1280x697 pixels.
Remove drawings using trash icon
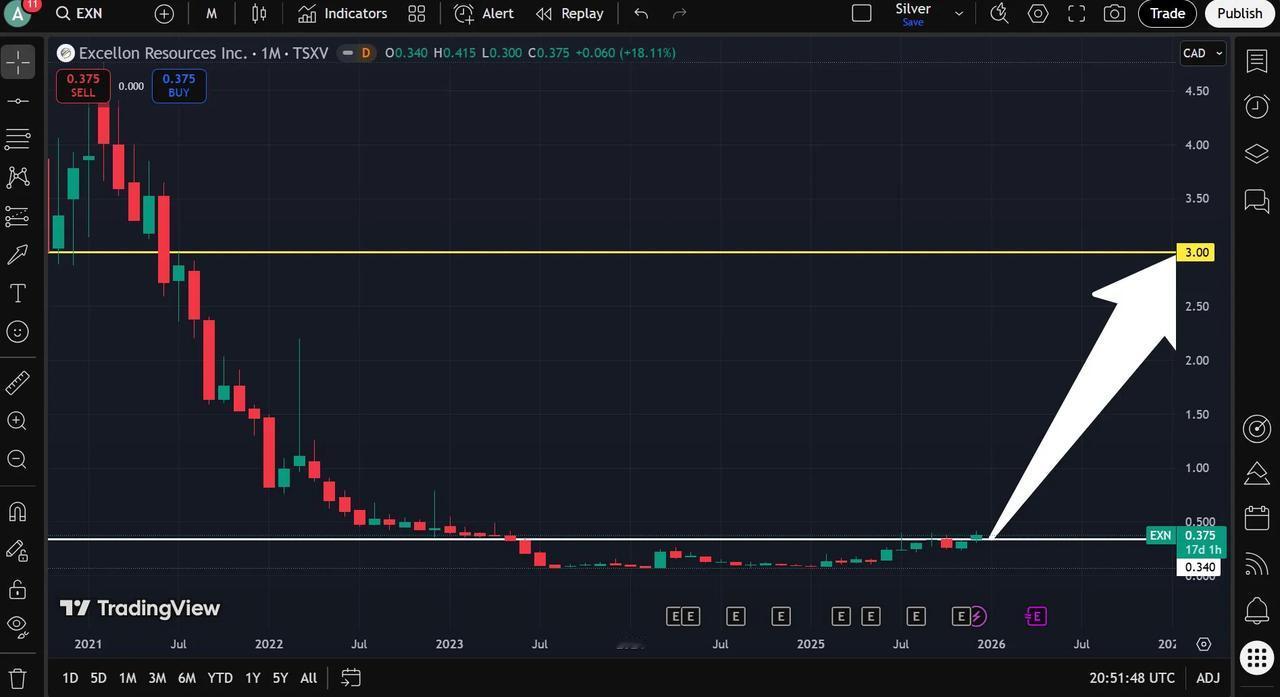click(x=18, y=678)
